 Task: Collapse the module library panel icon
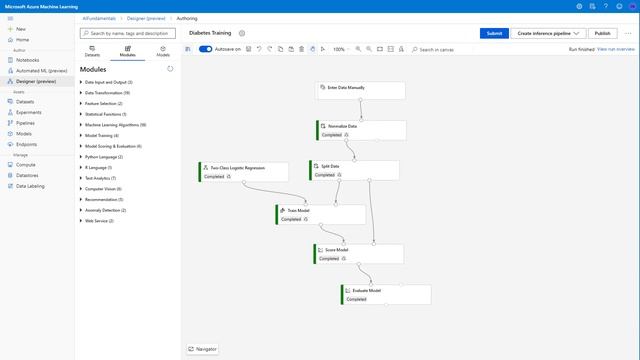[188, 49]
